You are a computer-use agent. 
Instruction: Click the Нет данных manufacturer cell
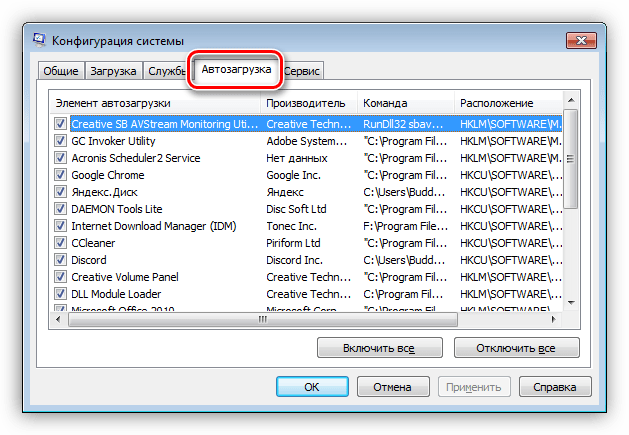297,158
